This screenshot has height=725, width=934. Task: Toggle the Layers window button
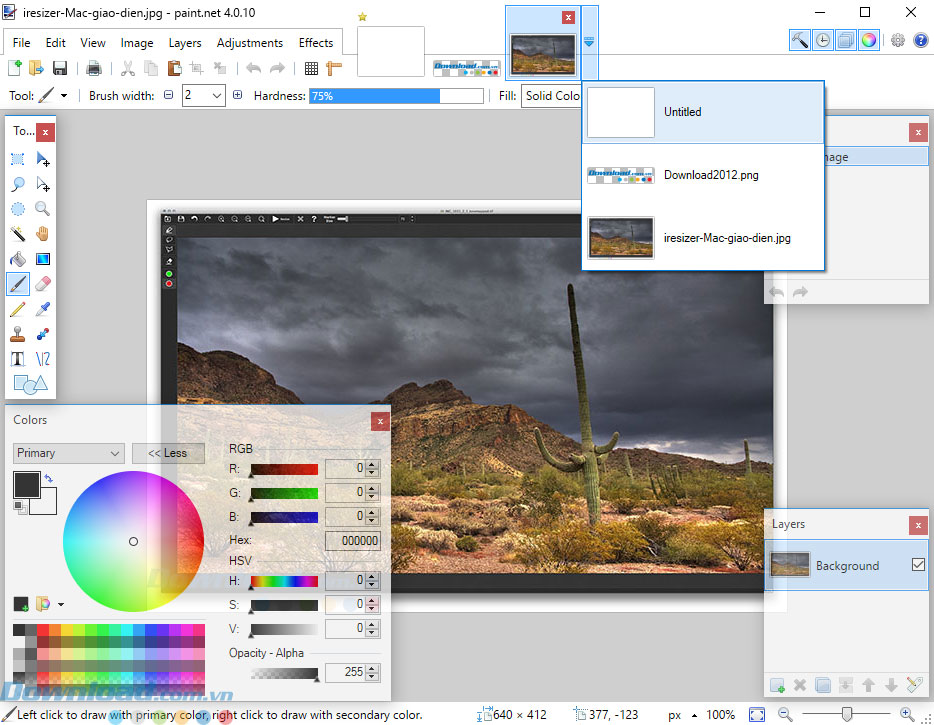tap(846, 40)
